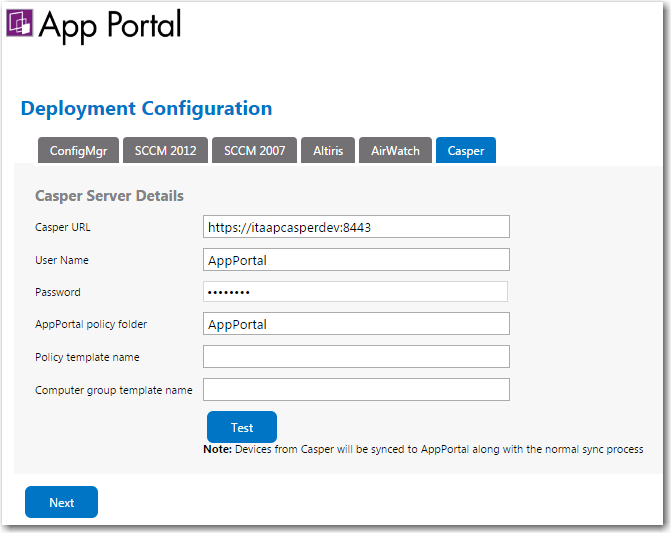
Task: Click the Password label
Action: point(58,292)
